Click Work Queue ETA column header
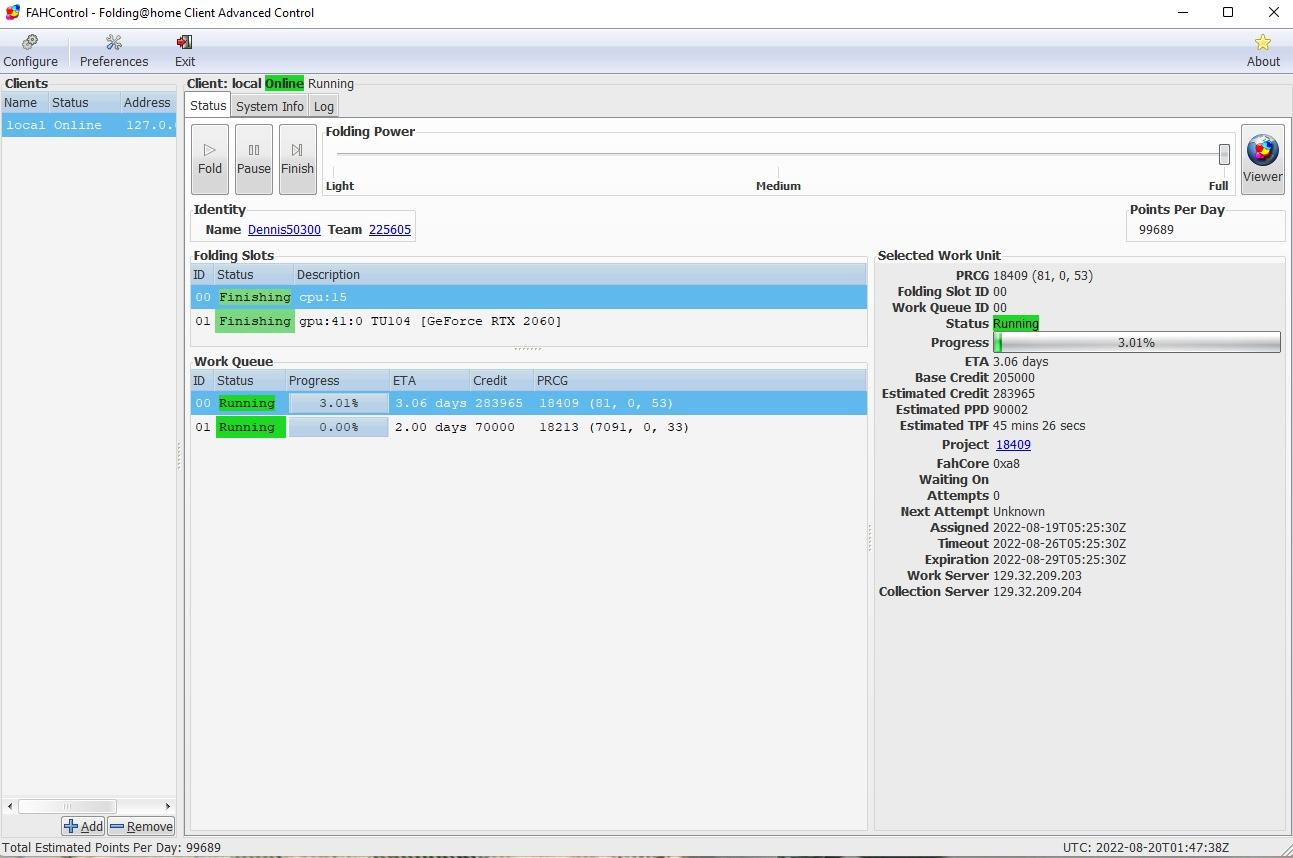Screen dimensions: 1293x858 pyautogui.click(x=430, y=381)
